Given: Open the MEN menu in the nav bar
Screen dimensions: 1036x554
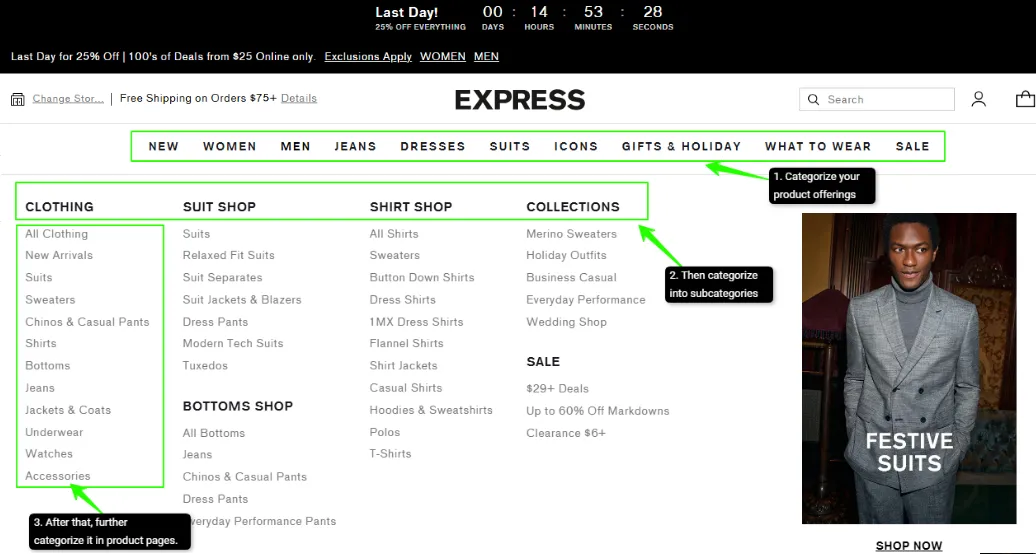Looking at the screenshot, I should pos(295,146).
